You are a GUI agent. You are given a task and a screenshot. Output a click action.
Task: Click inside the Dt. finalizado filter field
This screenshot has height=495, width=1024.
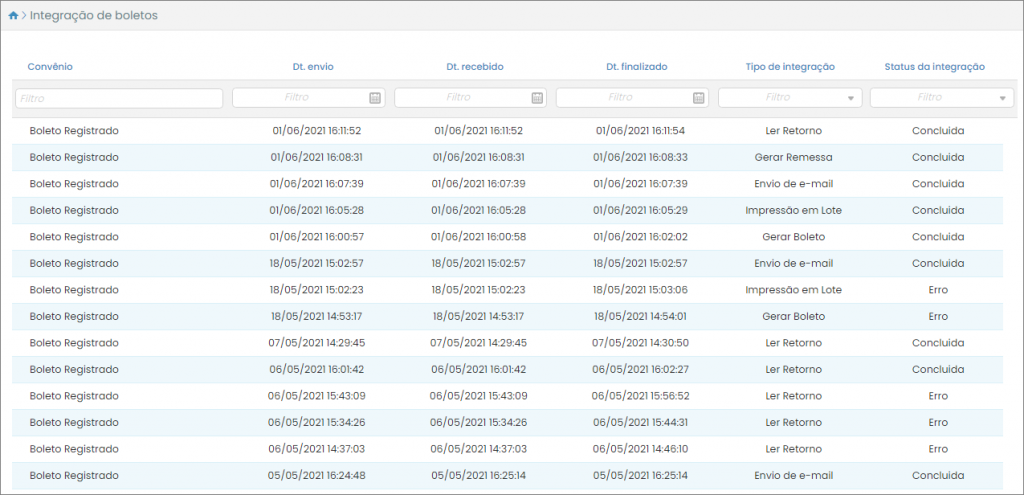(622, 98)
